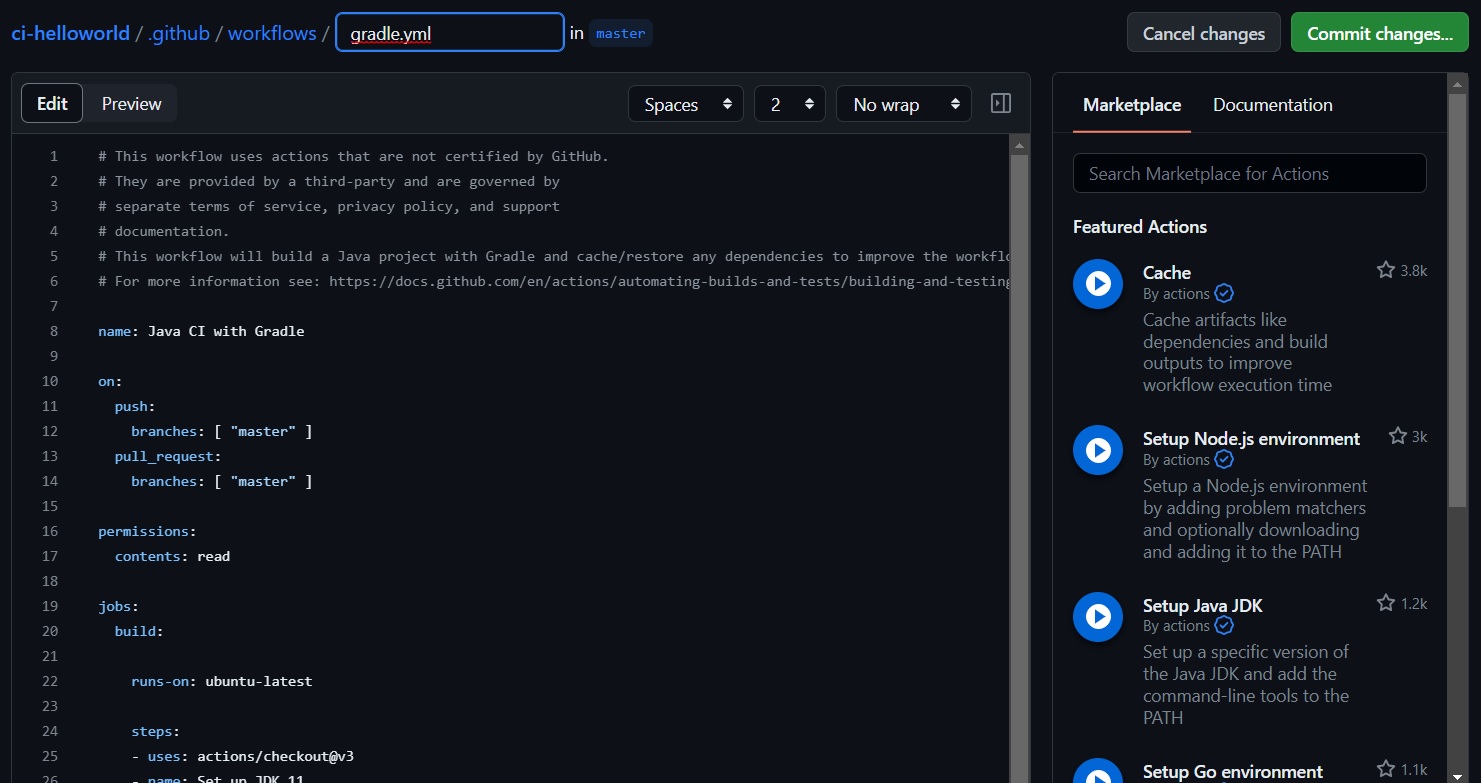1481x783 pixels.
Task: Switch to the Edit tab
Action: coord(52,103)
